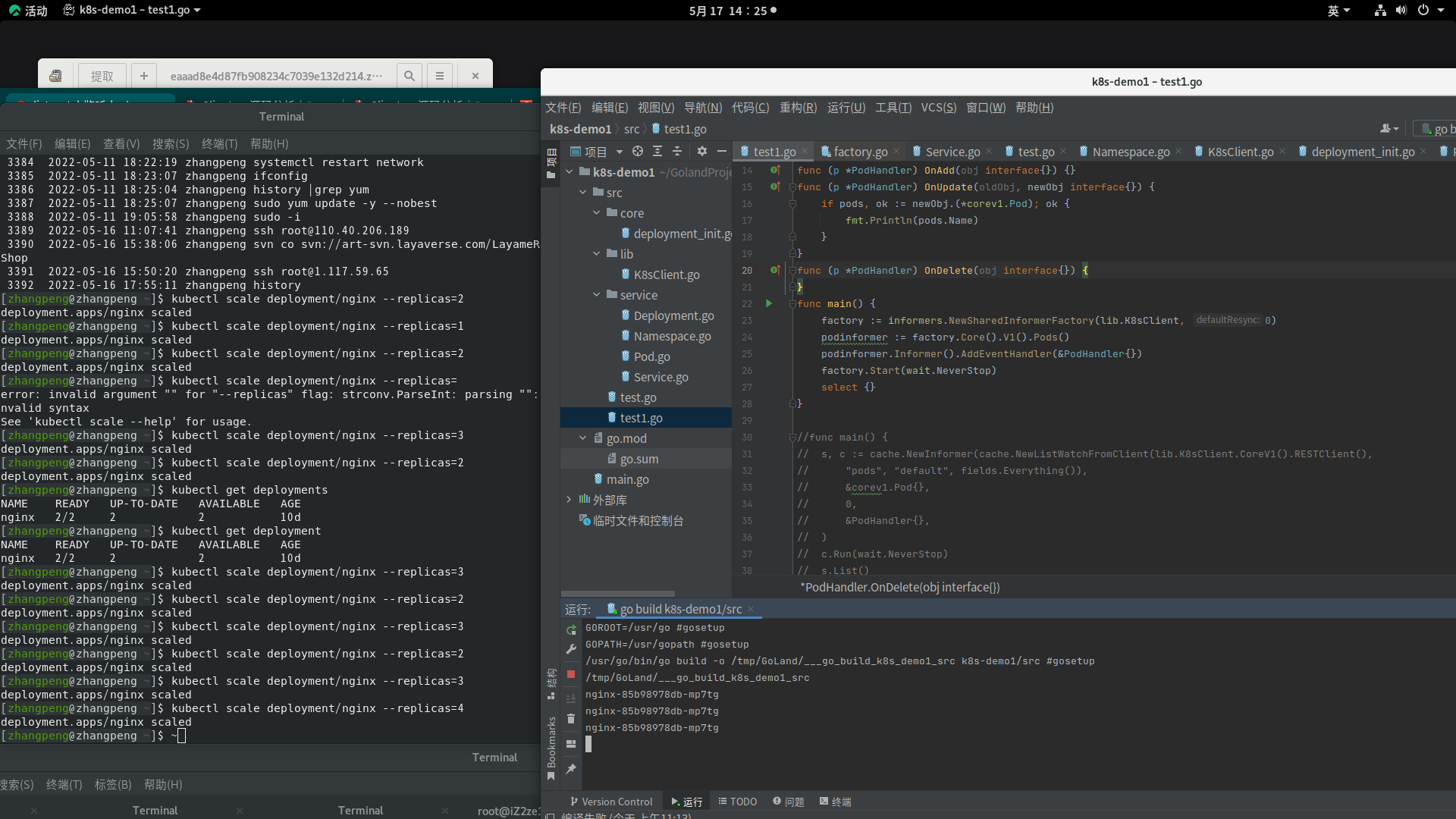Open 重构(R) menu in GoLand
This screenshot has height=819, width=1456.
pos(799,108)
